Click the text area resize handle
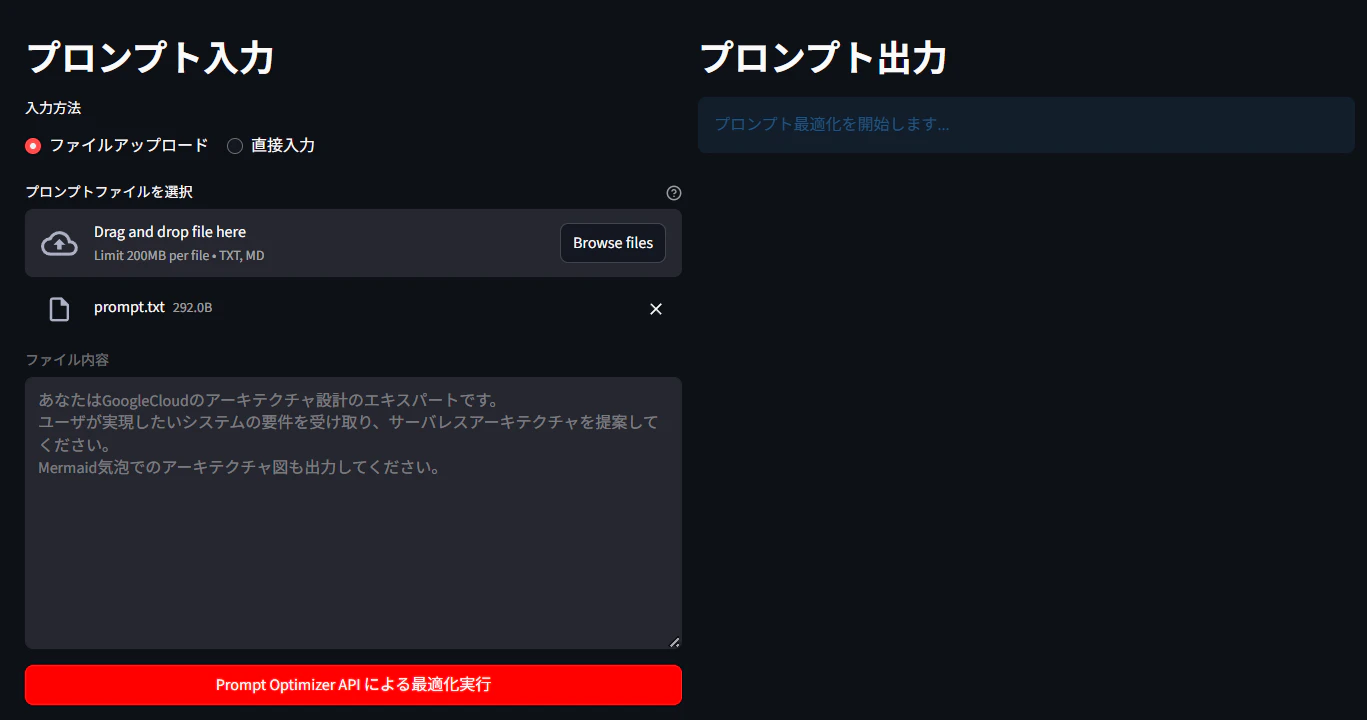 coord(674,642)
